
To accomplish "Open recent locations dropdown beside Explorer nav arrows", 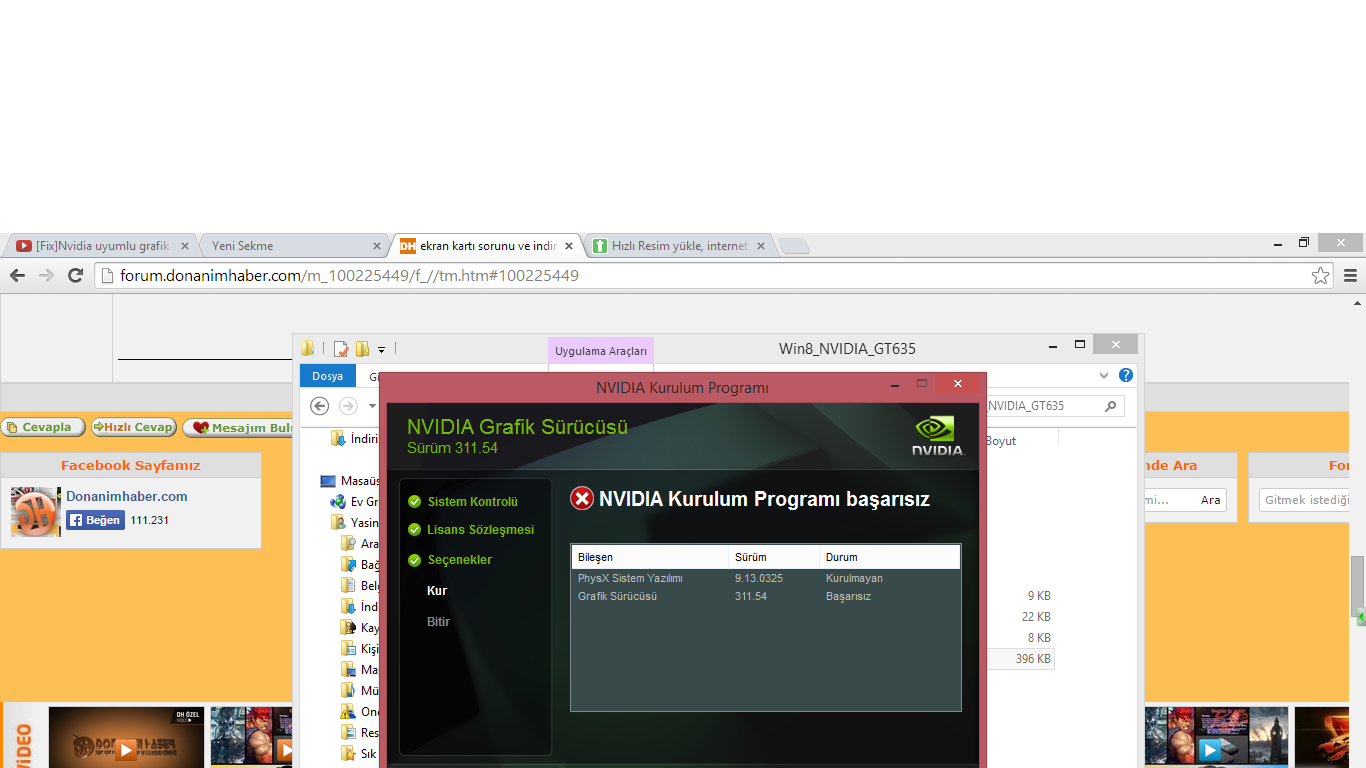I will [x=373, y=406].
